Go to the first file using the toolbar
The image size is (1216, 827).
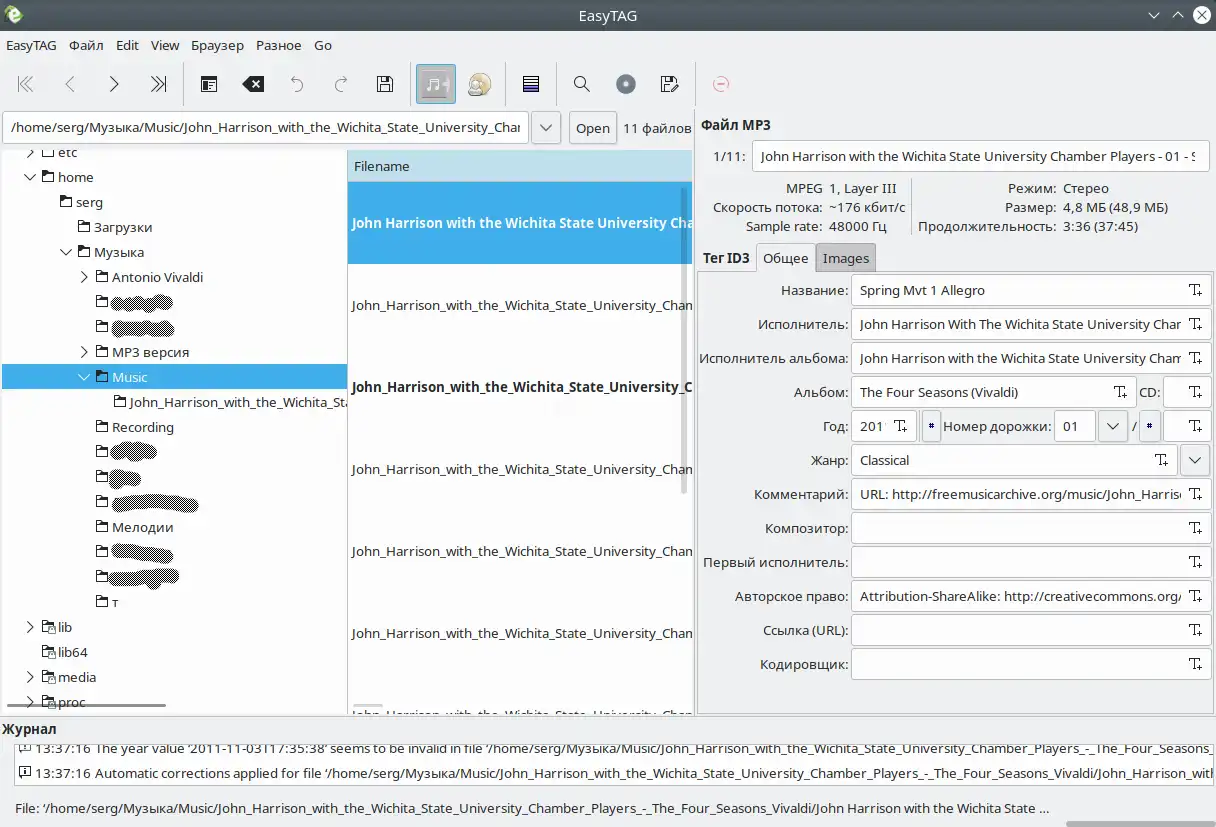tap(26, 85)
